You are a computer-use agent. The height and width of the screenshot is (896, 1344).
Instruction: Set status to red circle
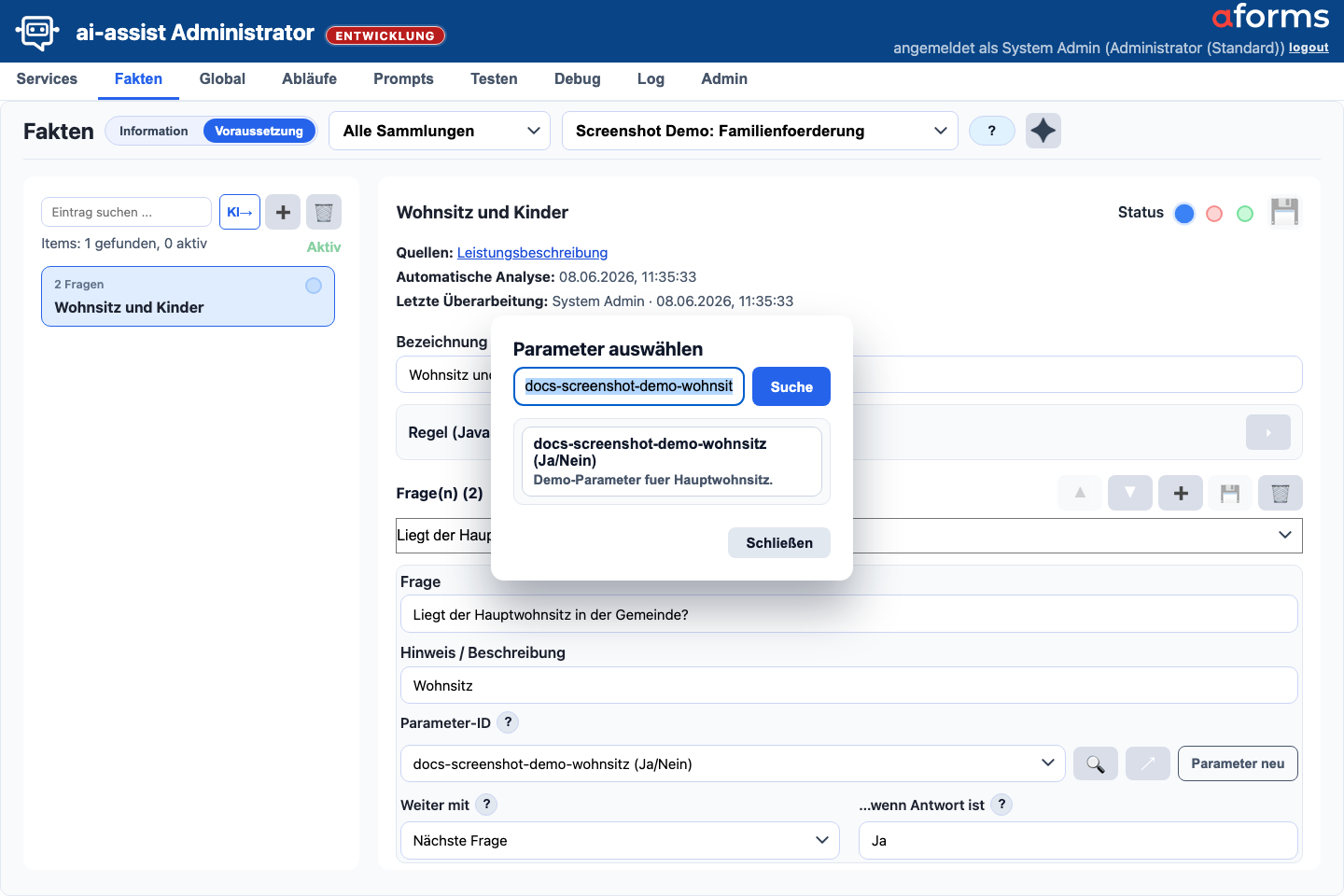[x=1214, y=214]
